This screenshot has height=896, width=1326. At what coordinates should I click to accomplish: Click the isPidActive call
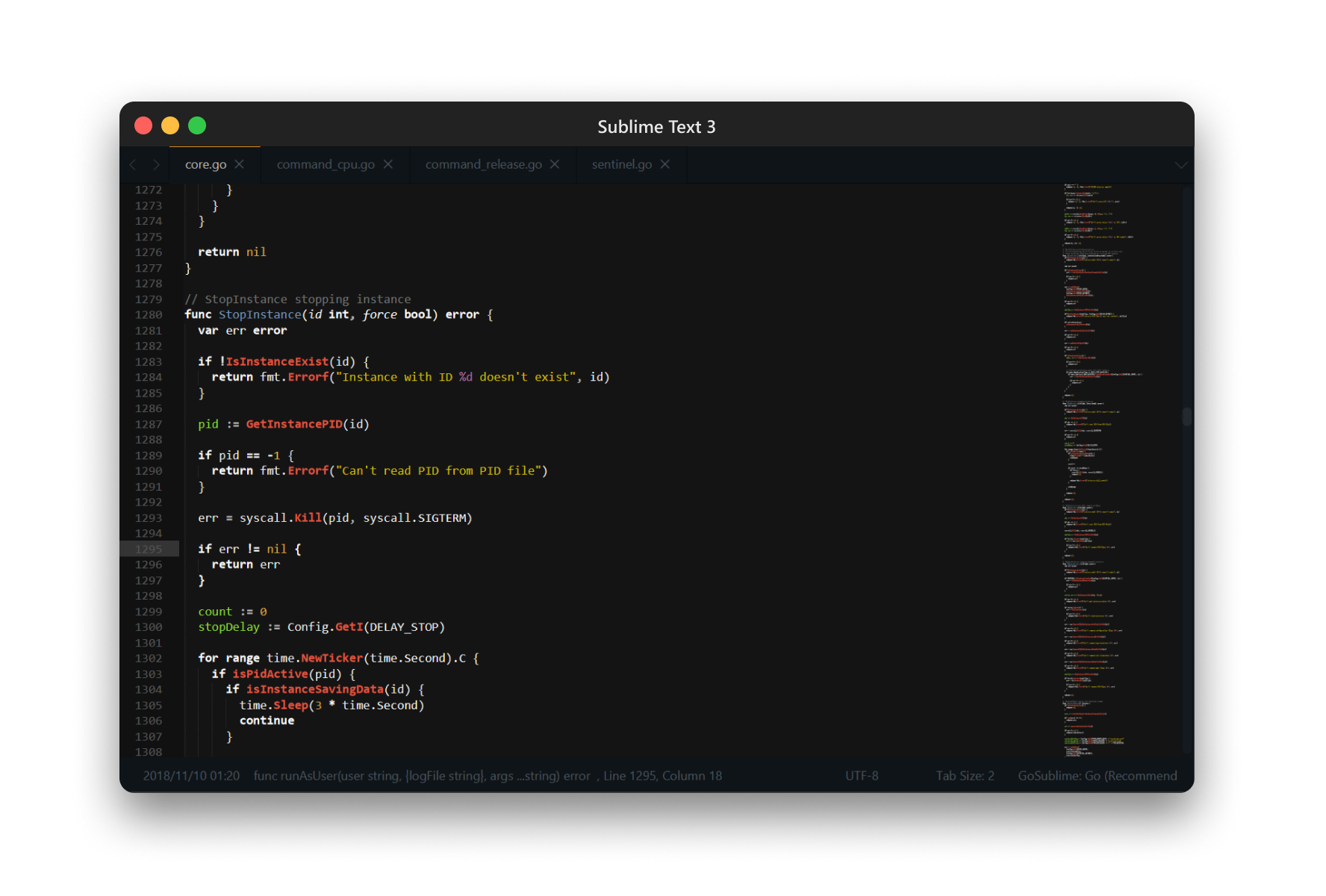coord(270,673)
